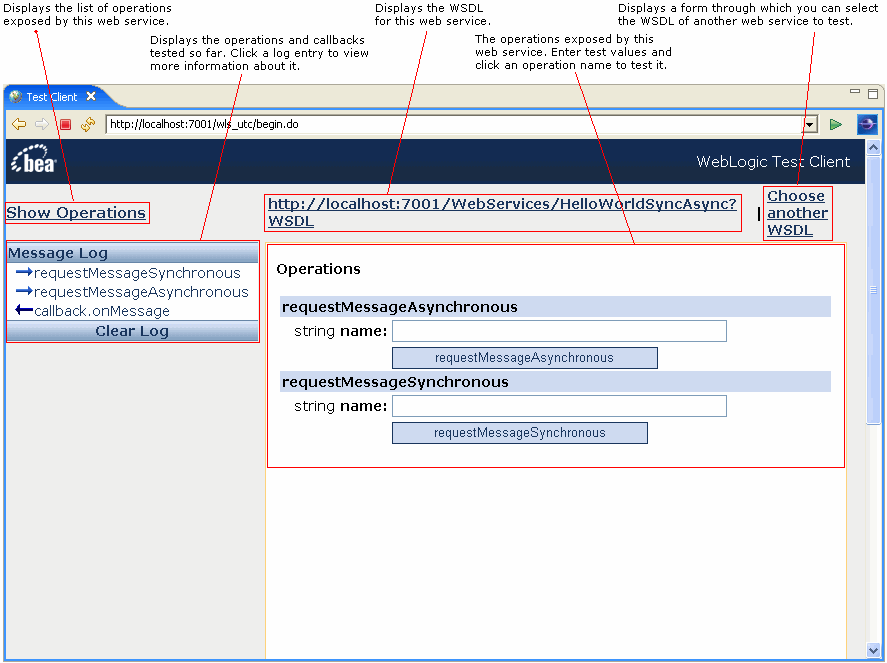Click the scroll down arrow of page scrollbar
Viewport: 887px width, 663px height.
coord(873,650)
